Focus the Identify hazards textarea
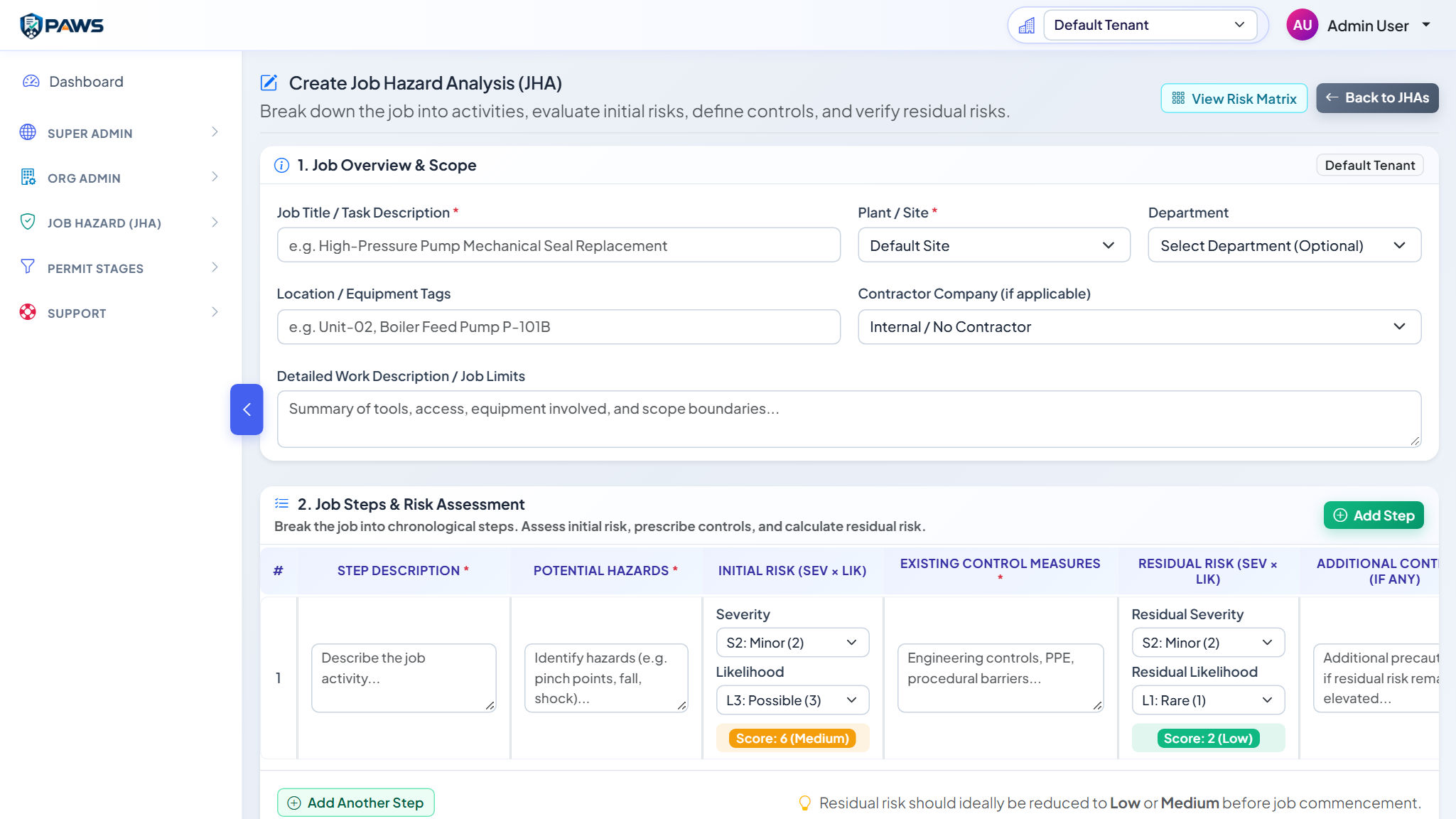The image size is (1456, 819). 606,678
